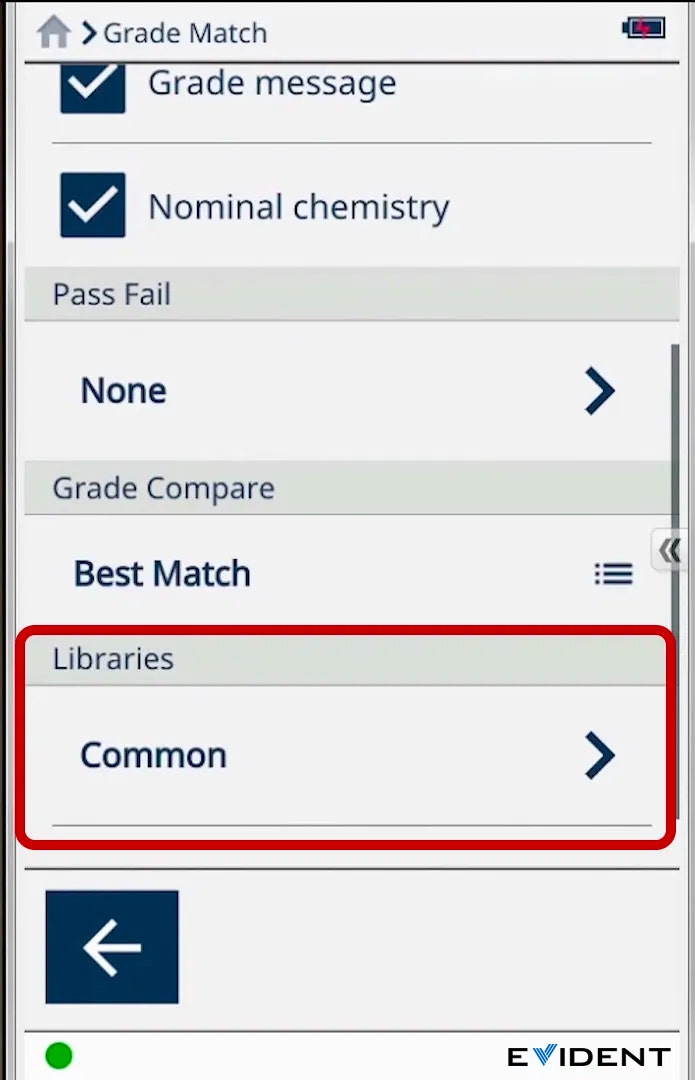Expand the side panel double-chevron handle
Screen dimensions: 695x1080
click(669, 550)
